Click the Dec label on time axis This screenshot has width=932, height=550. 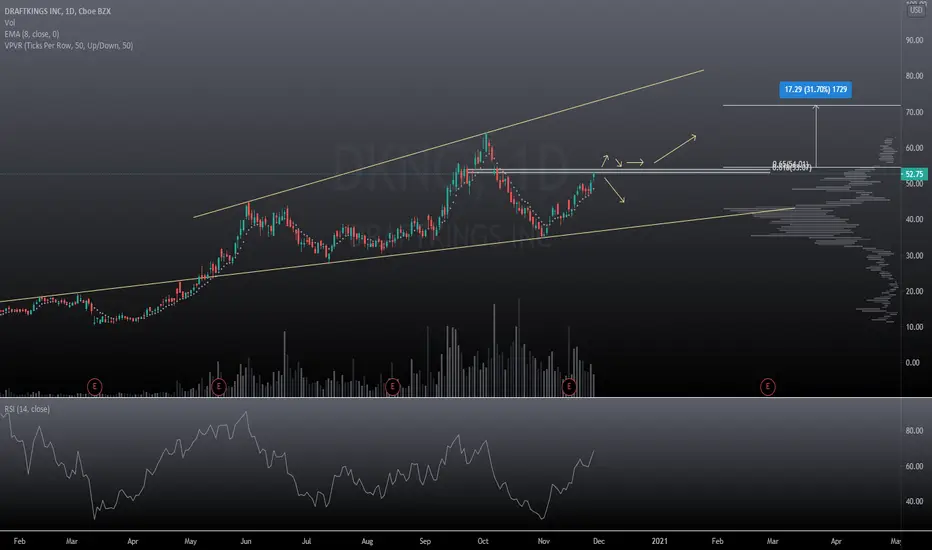coord(599,541)
